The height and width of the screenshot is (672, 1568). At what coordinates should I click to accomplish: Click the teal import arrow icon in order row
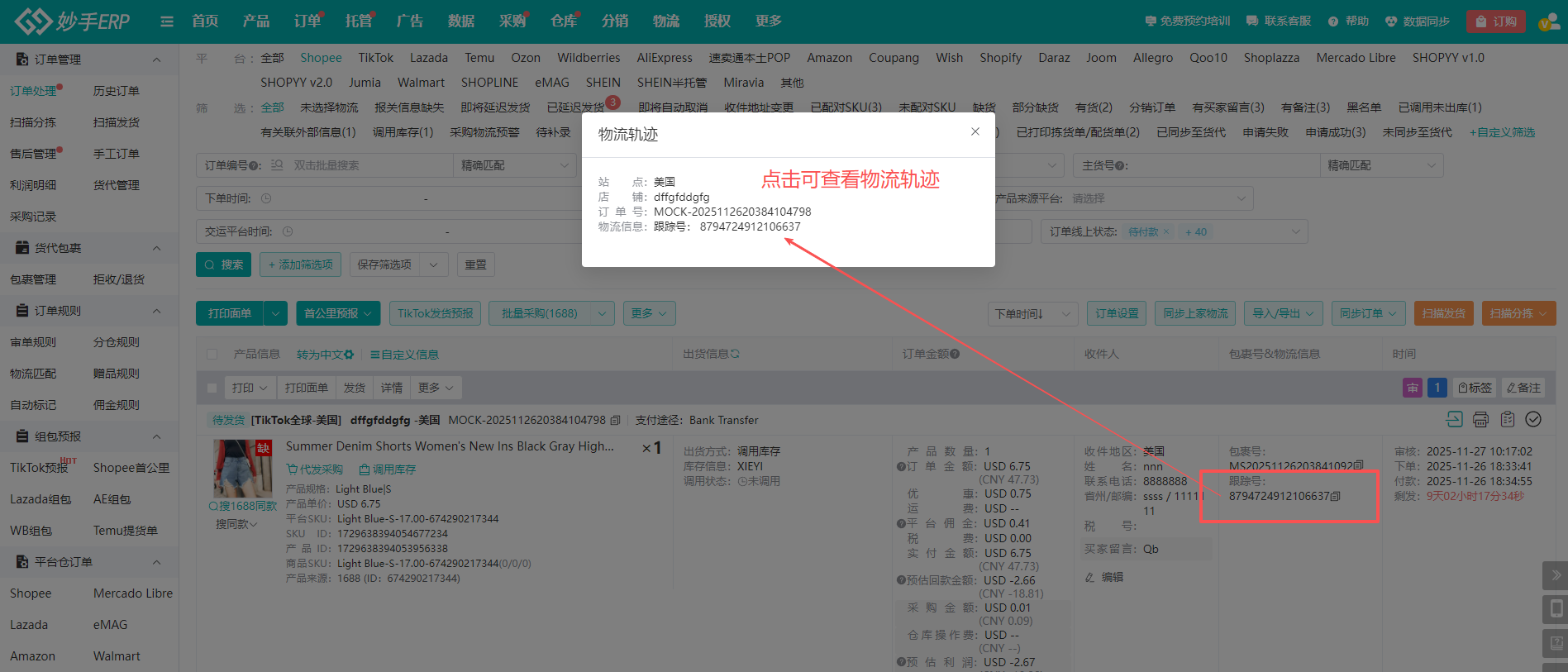point(1454,419)
